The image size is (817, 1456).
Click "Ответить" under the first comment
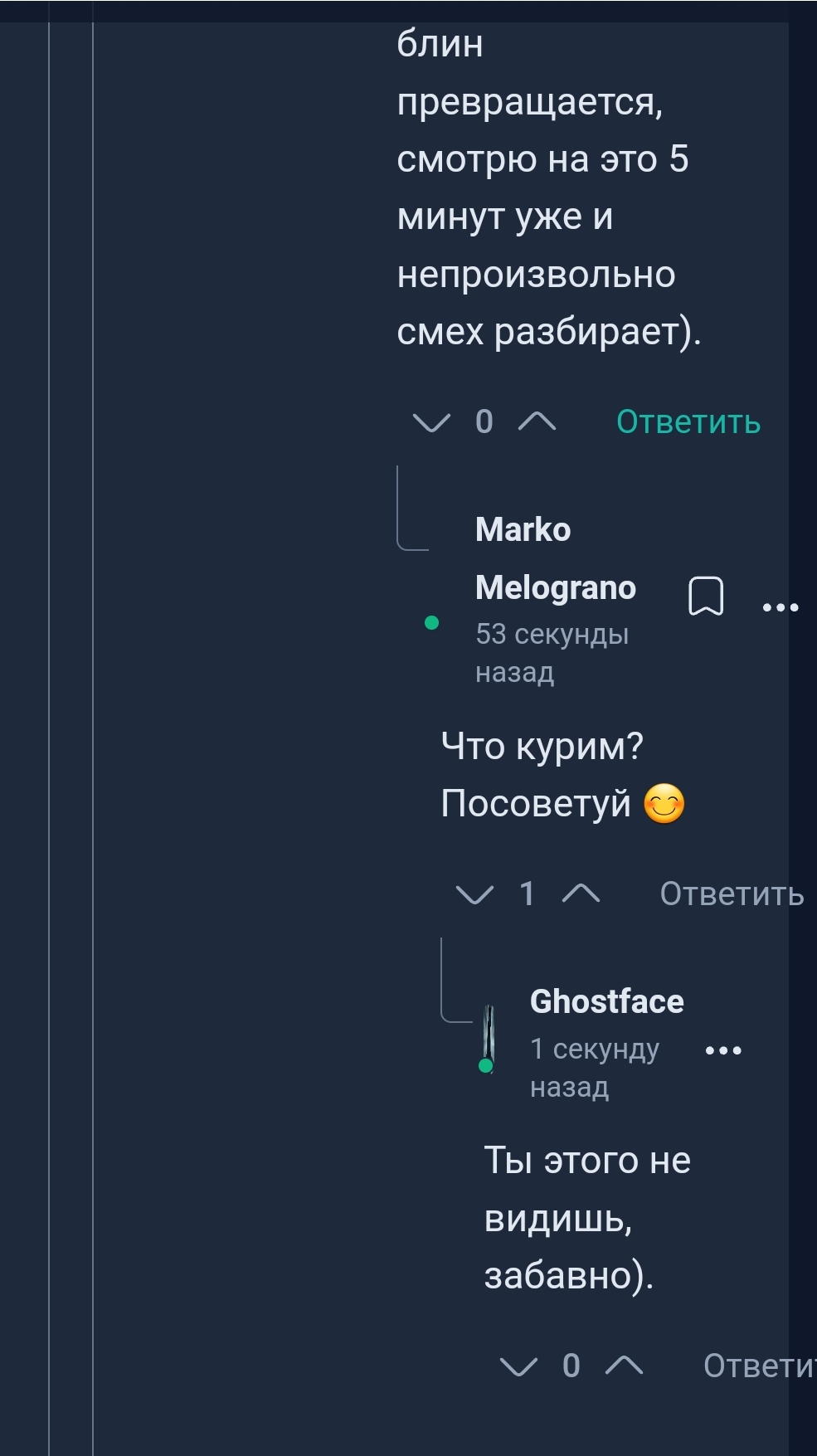point(687,421)
